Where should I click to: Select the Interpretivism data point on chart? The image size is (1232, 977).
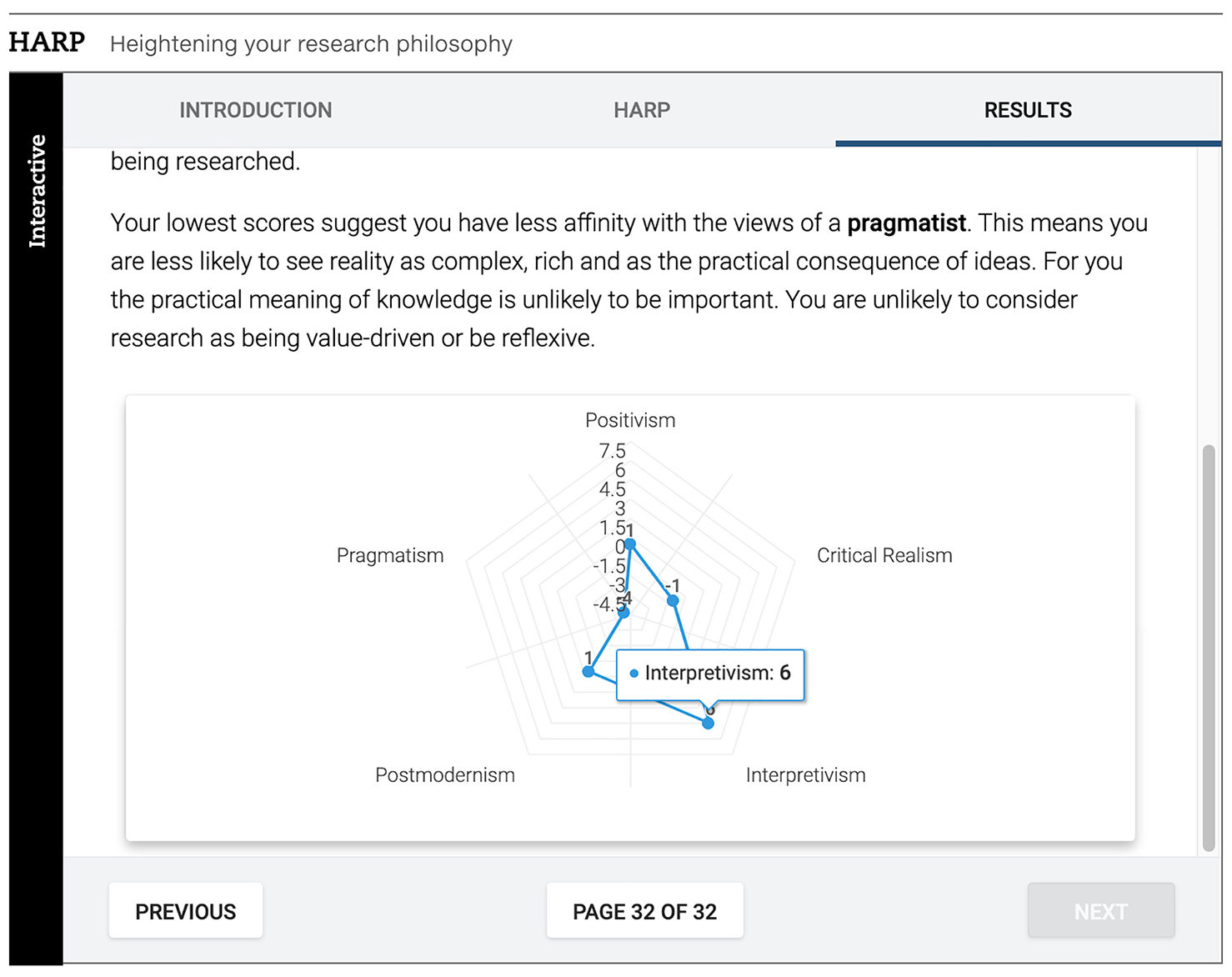708,723
